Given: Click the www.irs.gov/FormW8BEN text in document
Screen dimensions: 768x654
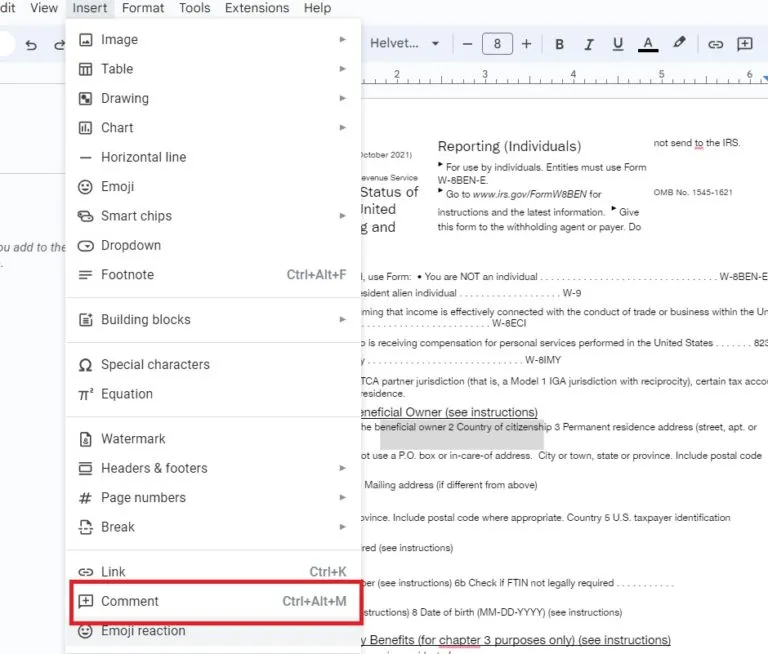Looking at the screenshot, I should [530, 194].
